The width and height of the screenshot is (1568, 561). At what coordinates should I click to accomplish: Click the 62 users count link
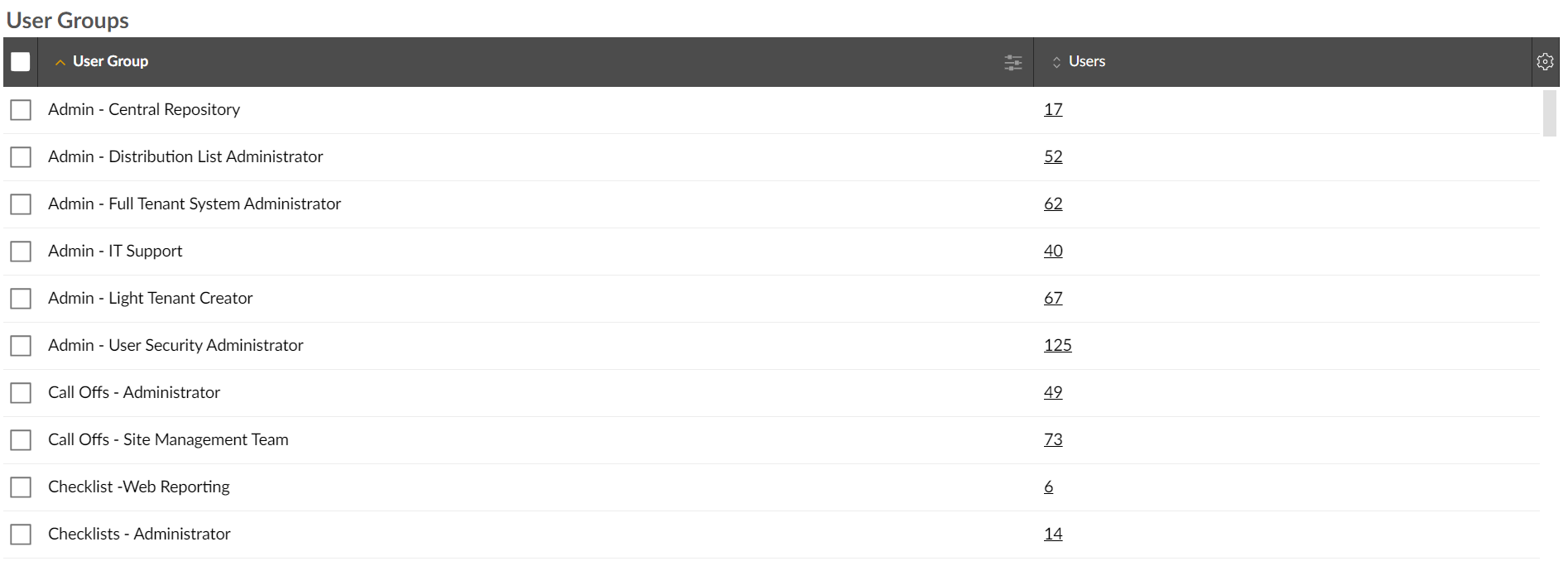(1053, 204)
